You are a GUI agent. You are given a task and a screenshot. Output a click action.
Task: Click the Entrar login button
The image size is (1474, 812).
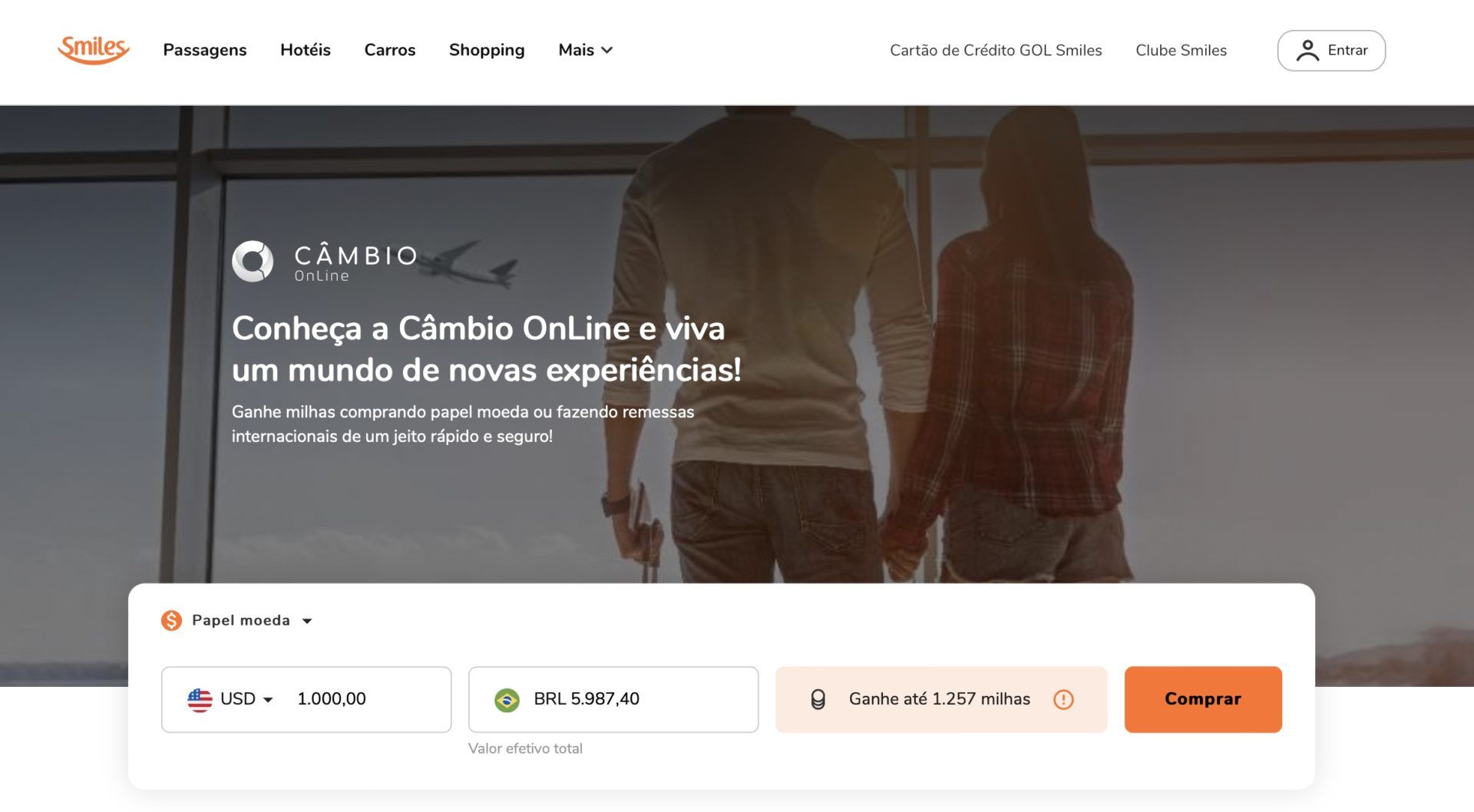point(1331,51)
